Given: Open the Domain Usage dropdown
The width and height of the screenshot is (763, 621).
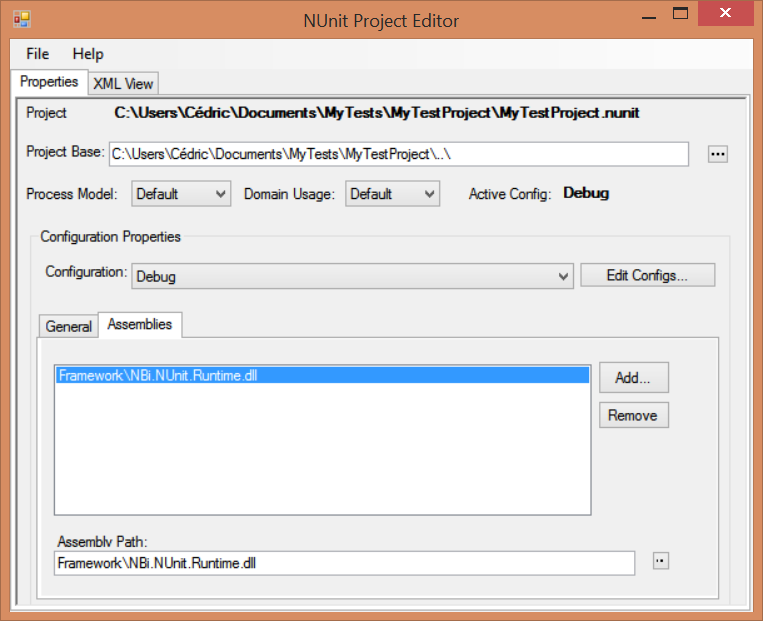Looking at the screenshot, I should coord(392,194).
